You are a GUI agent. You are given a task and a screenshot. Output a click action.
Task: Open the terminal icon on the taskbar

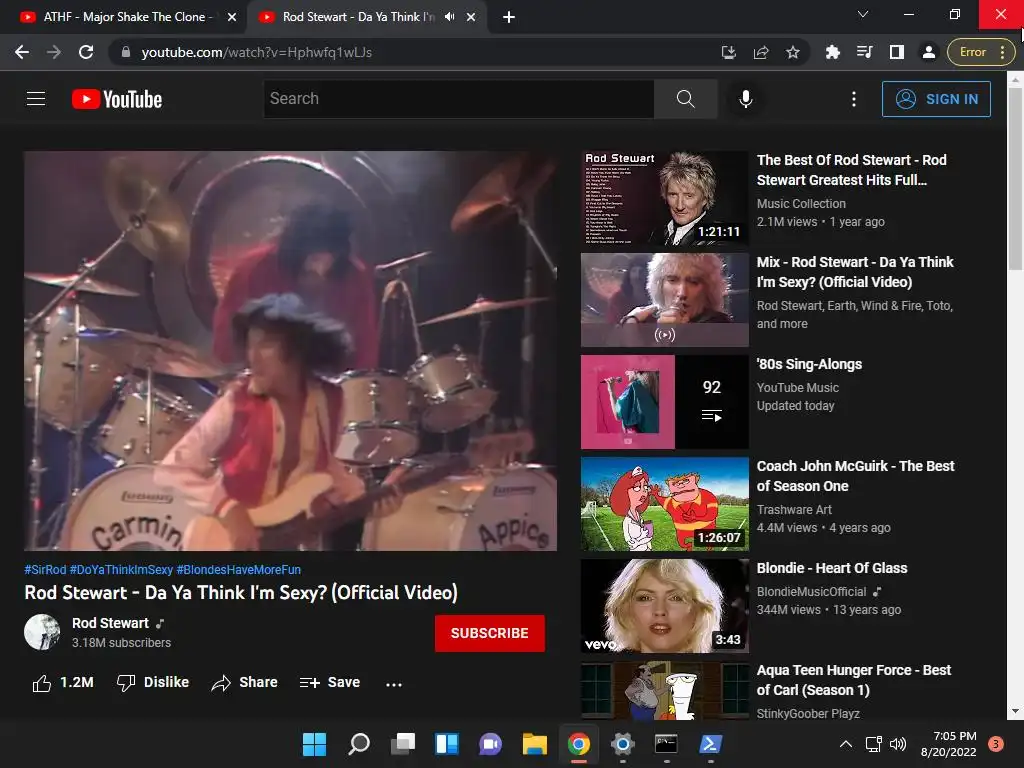tap(666, 744)
